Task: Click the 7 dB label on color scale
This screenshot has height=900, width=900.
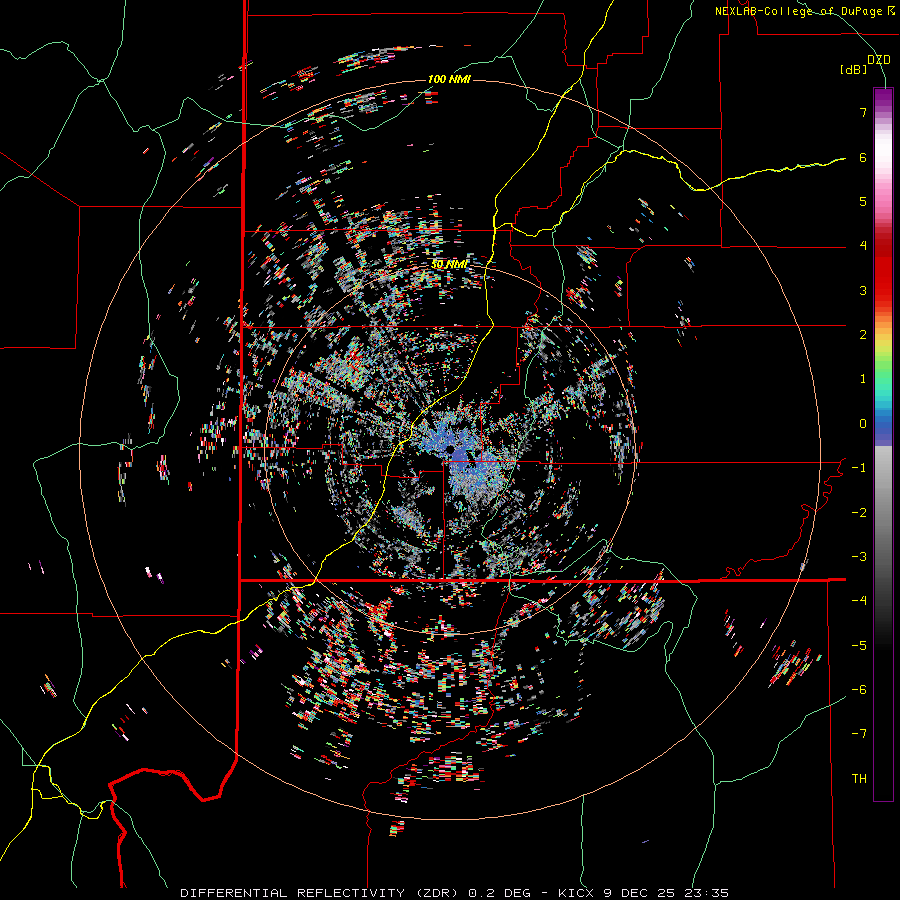Action: click(863, 112)
